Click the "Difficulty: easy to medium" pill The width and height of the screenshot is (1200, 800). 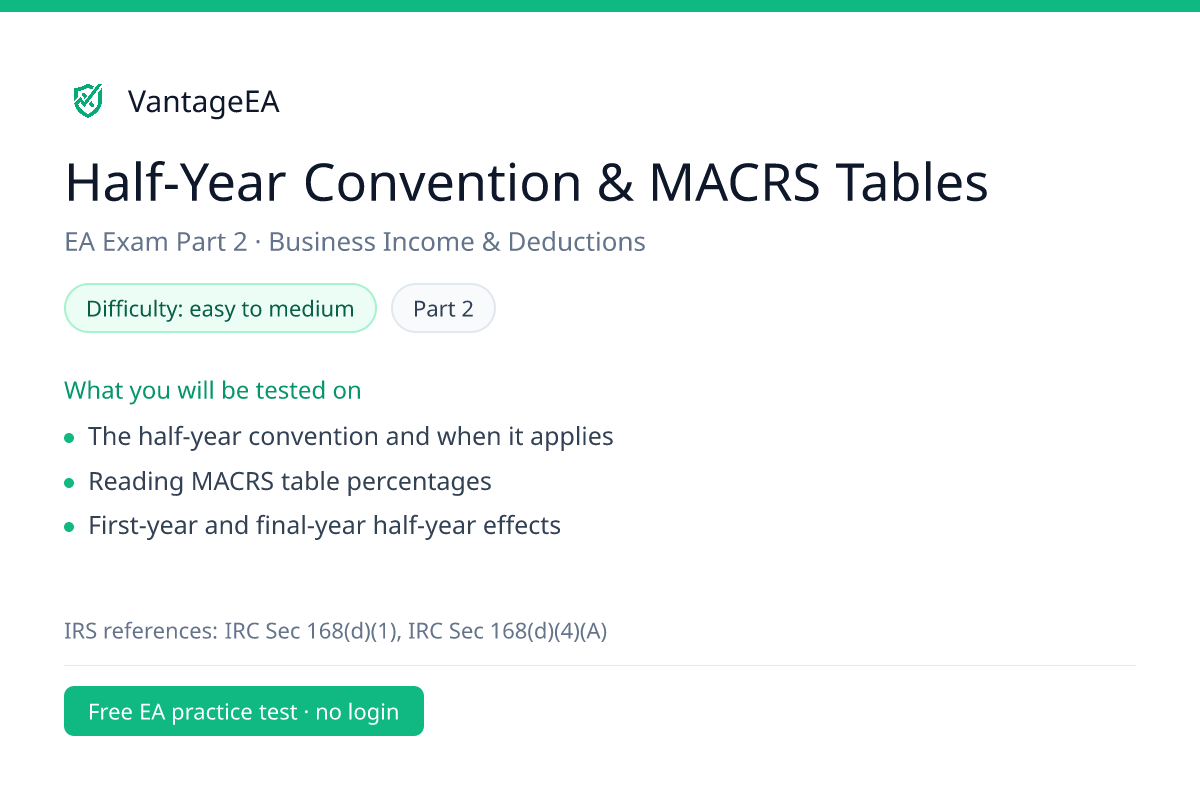220,308
